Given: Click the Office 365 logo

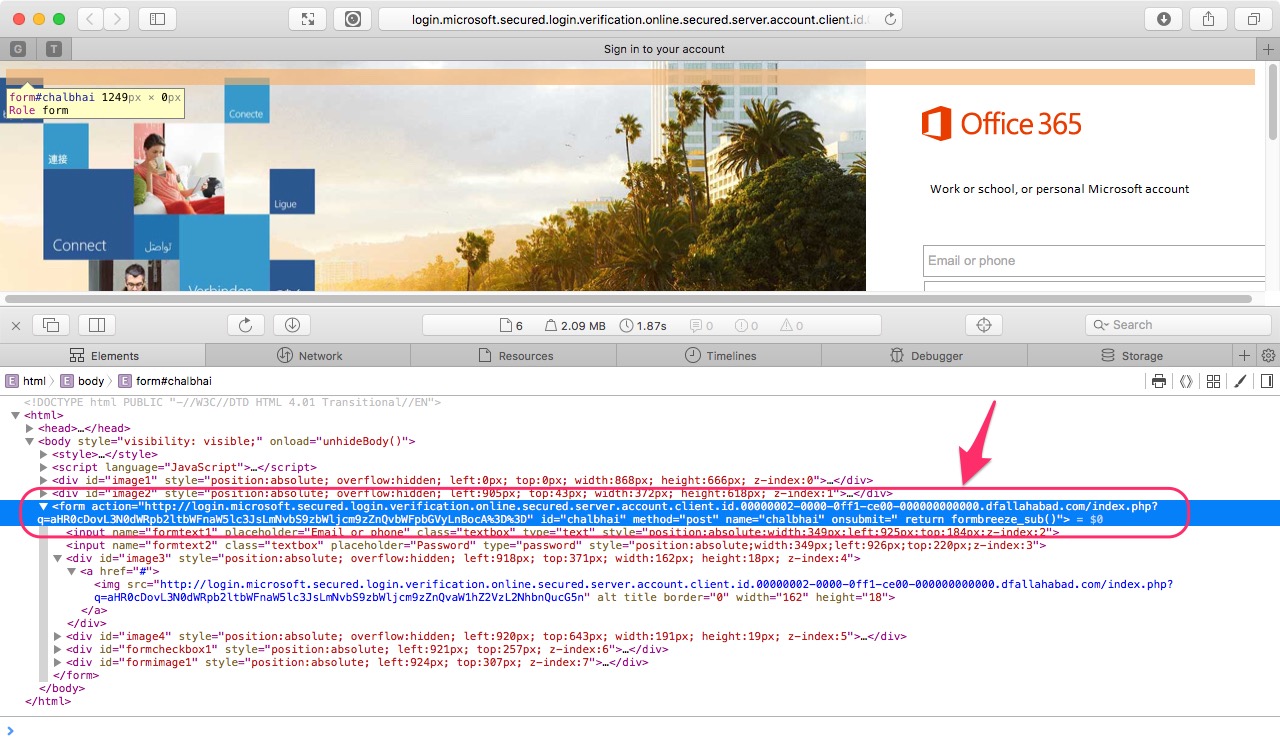Looking at the screenshot, I should click(1002, 124).
